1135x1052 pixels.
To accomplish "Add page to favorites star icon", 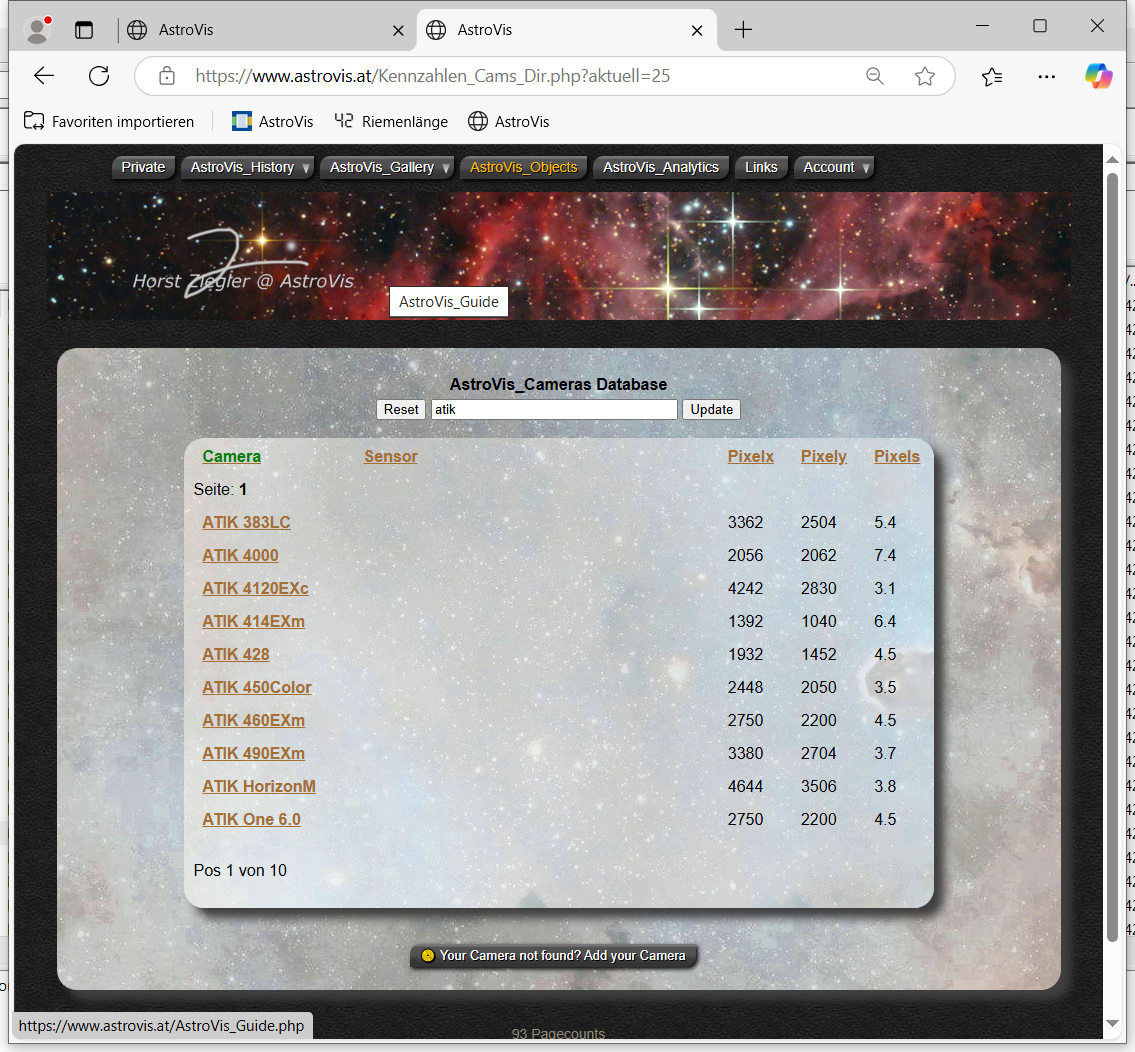I will (924, 76).
